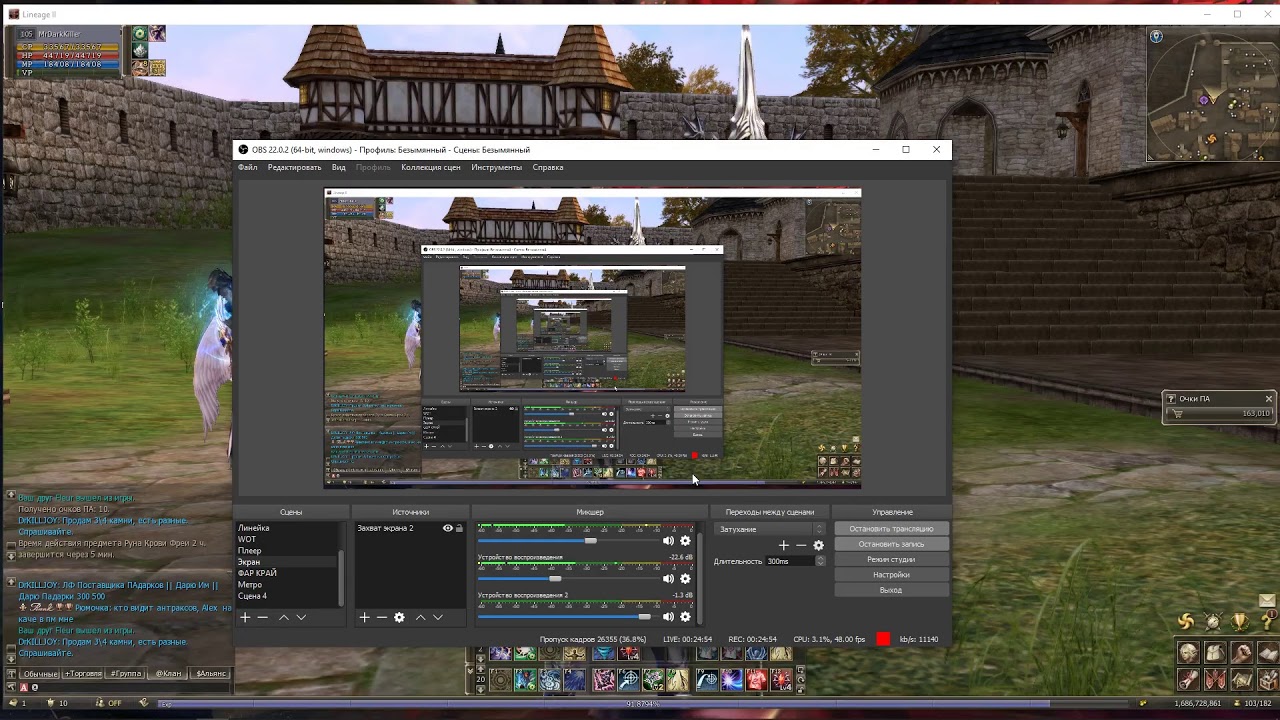Viewport: 1280px width, 720px height.
Task: Click the red recording indicator in status bar
Action: click(883, 639)
